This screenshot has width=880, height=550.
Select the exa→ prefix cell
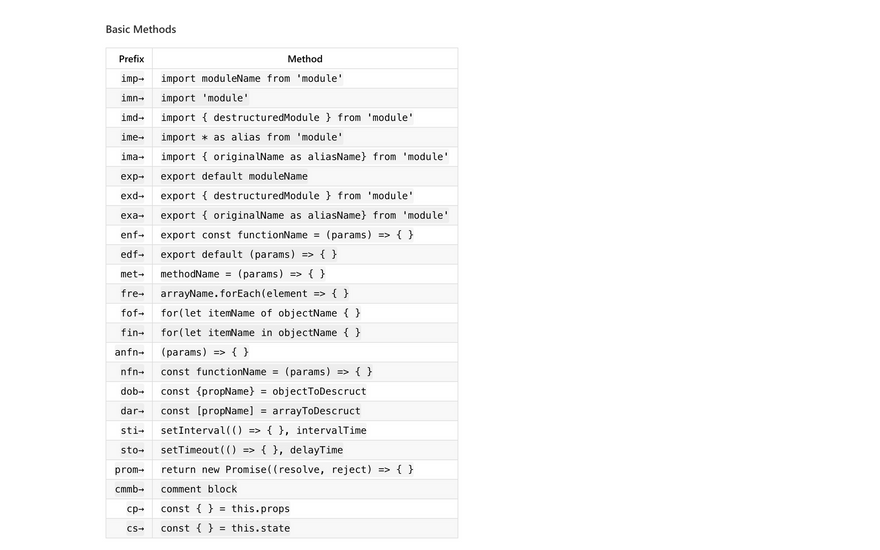132,215
